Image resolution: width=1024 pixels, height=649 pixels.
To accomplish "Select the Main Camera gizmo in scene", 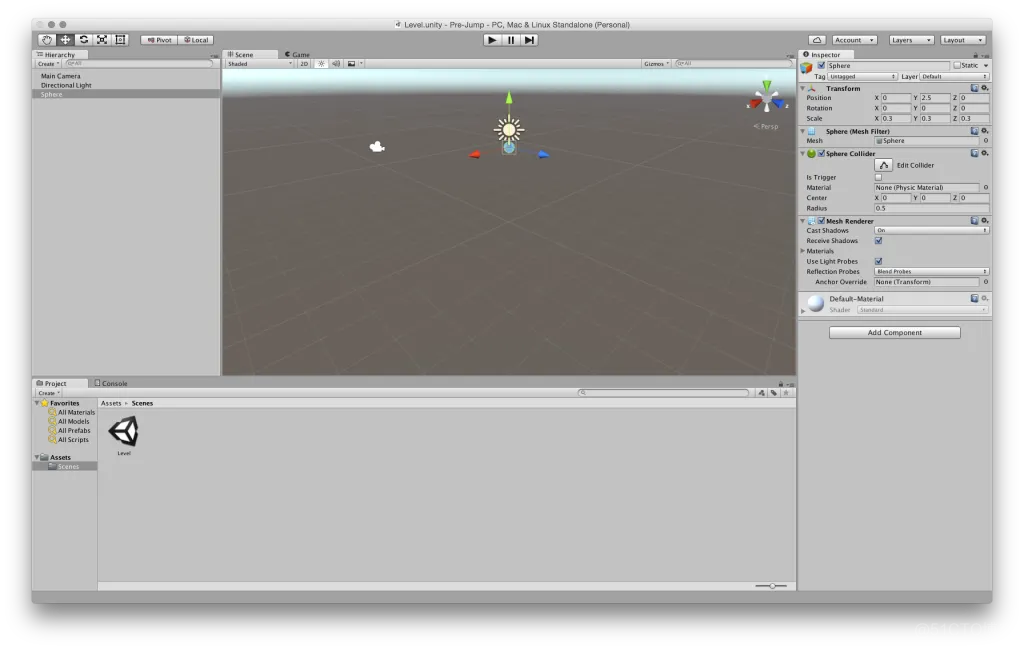I will 377,147.
